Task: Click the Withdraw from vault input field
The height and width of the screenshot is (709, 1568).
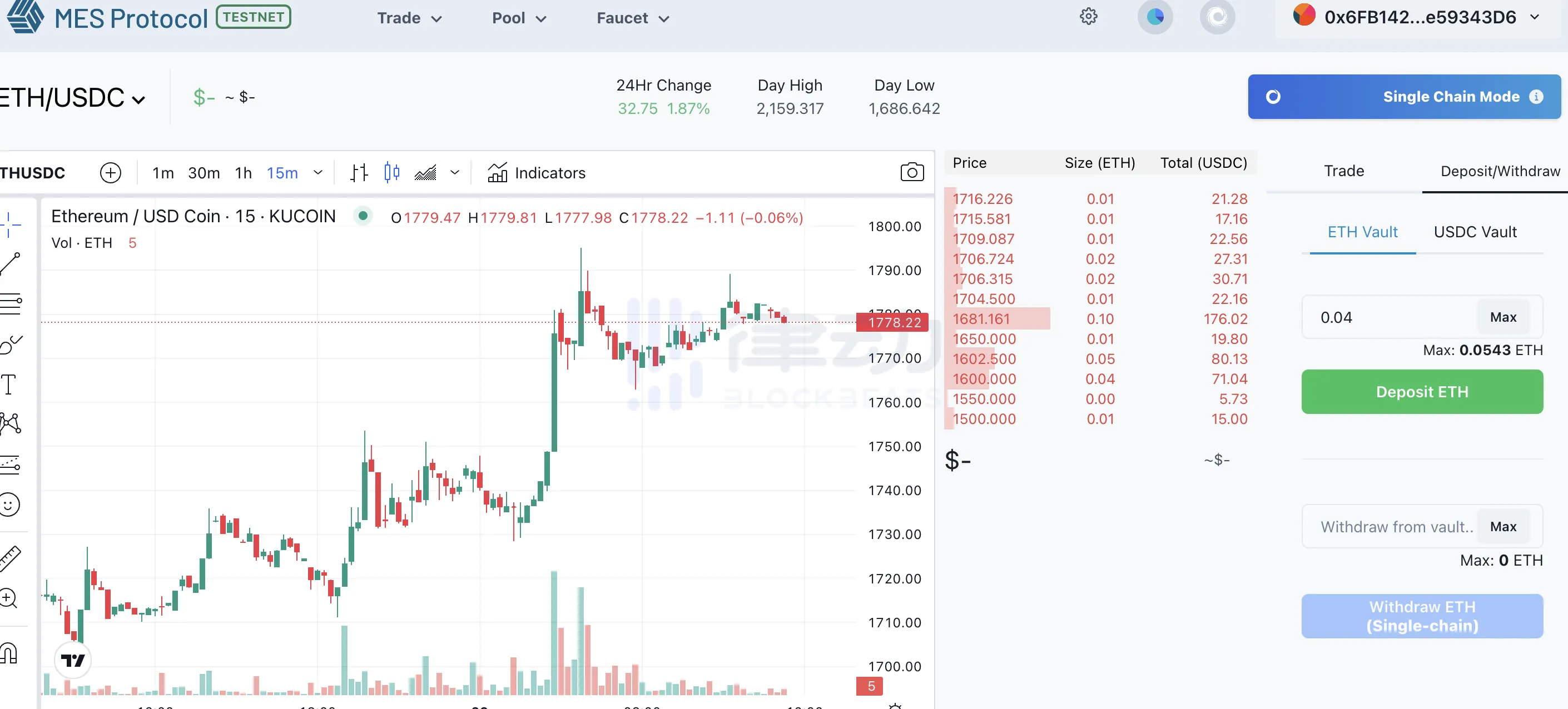Action: pos(1394,527)
